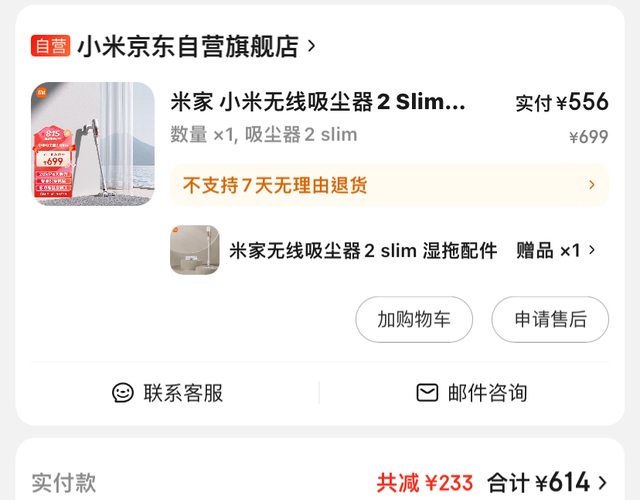This screenshot has width=640, height=500.
Task: Click gift item 米家无线吸尘器 2 slim 湿拖配件
Action: point(363,250)
